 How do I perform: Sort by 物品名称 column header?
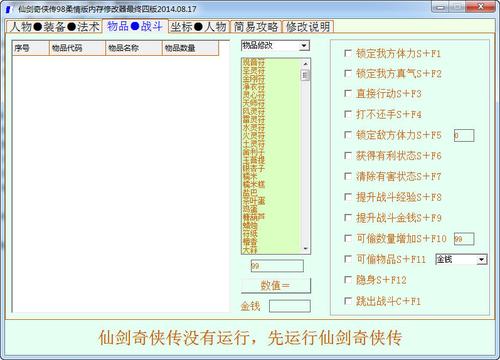(134, 48)
